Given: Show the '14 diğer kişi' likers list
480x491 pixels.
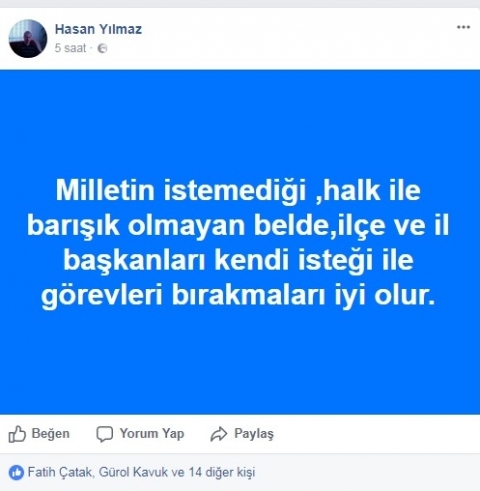Looking at the screenshot, I should 222,472.
